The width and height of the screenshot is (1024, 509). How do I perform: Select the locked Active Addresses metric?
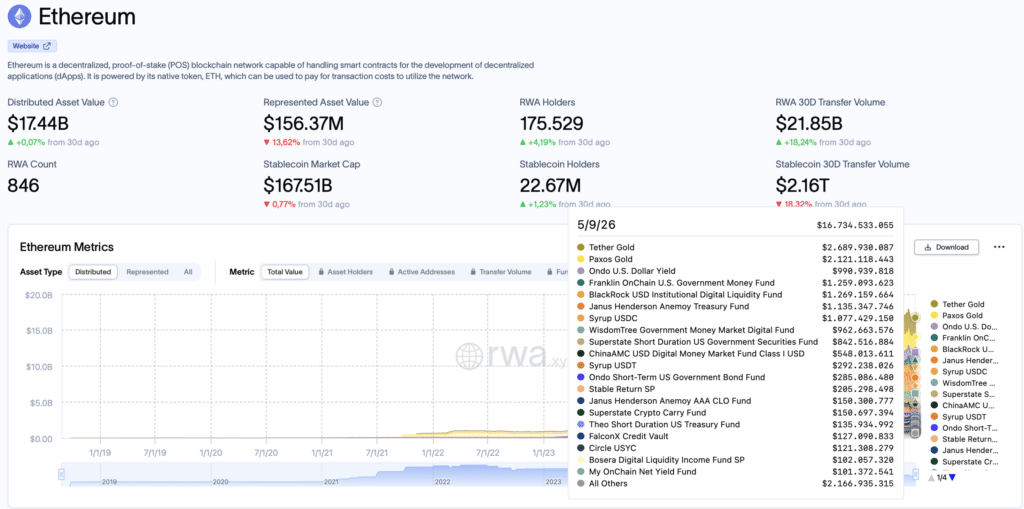tap(424, 272)
